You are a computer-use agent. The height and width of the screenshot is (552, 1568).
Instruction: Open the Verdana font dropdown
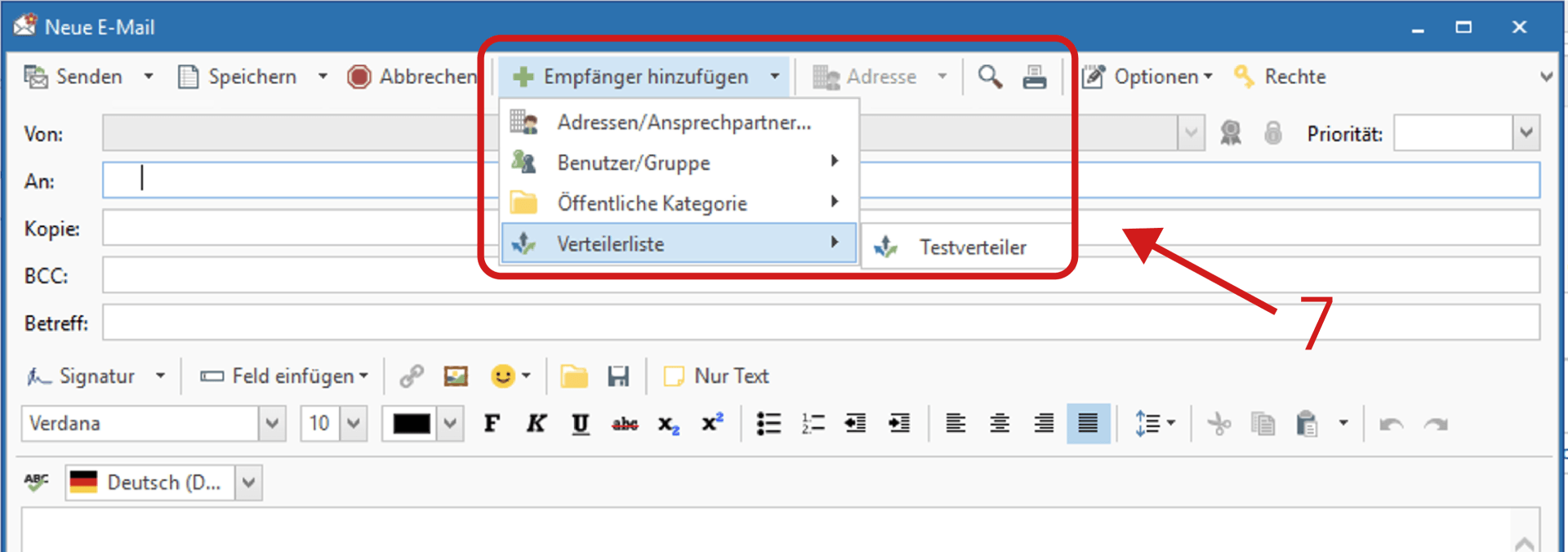(272, 424)
